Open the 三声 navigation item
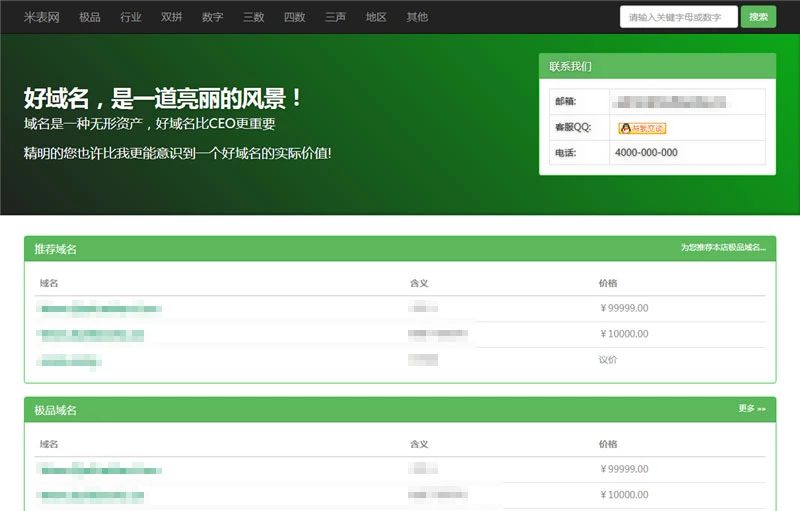 click(x=335, y=17)
